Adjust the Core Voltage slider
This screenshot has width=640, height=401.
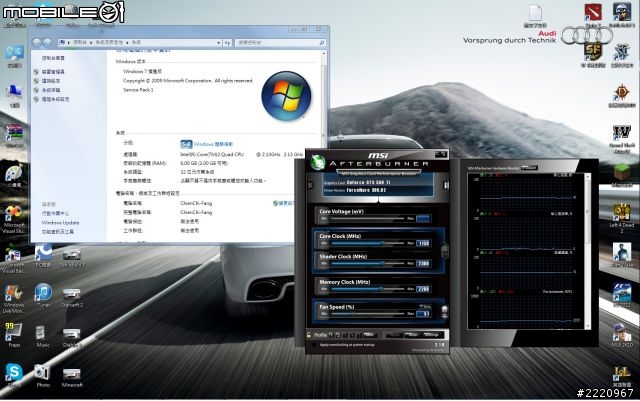(x=367, y=219)
